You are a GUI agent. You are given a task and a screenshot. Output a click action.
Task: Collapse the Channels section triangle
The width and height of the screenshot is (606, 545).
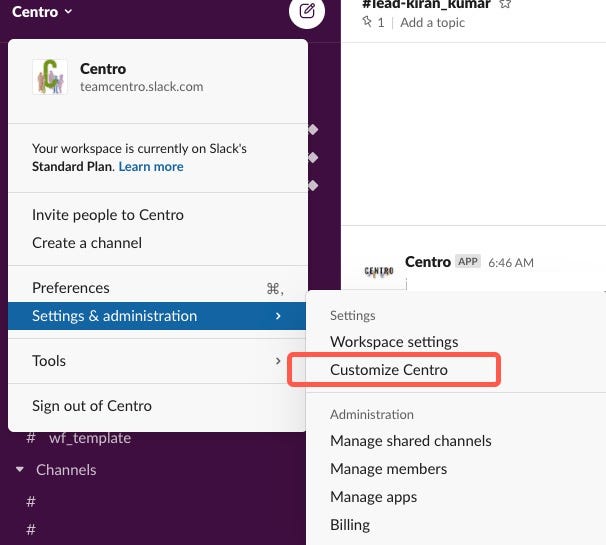(20, 470)
